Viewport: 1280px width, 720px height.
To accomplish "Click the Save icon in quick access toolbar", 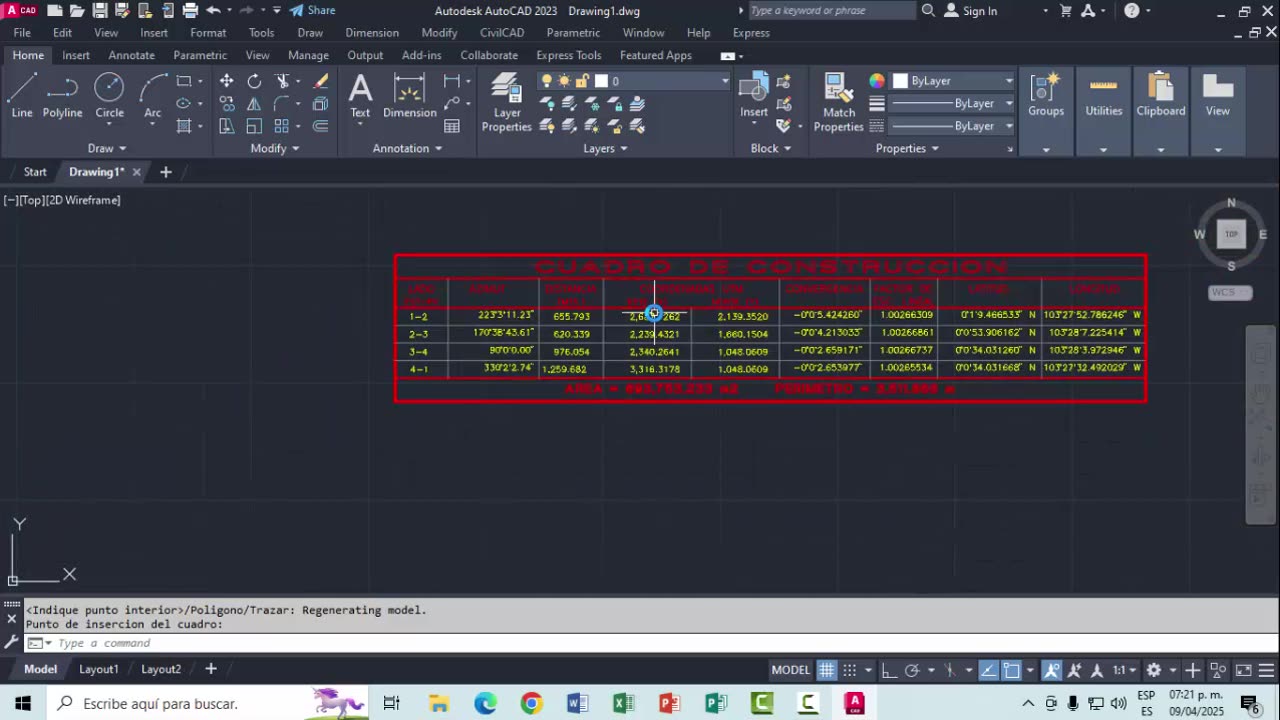I will 100,11.
